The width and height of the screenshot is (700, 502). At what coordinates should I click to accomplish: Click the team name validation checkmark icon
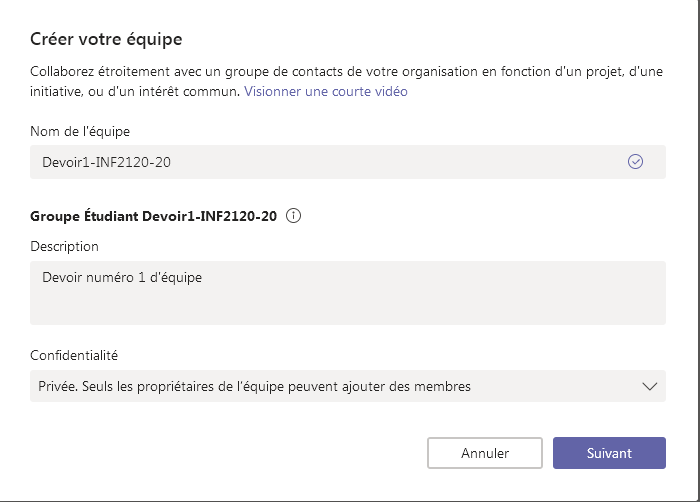point(635,162)
